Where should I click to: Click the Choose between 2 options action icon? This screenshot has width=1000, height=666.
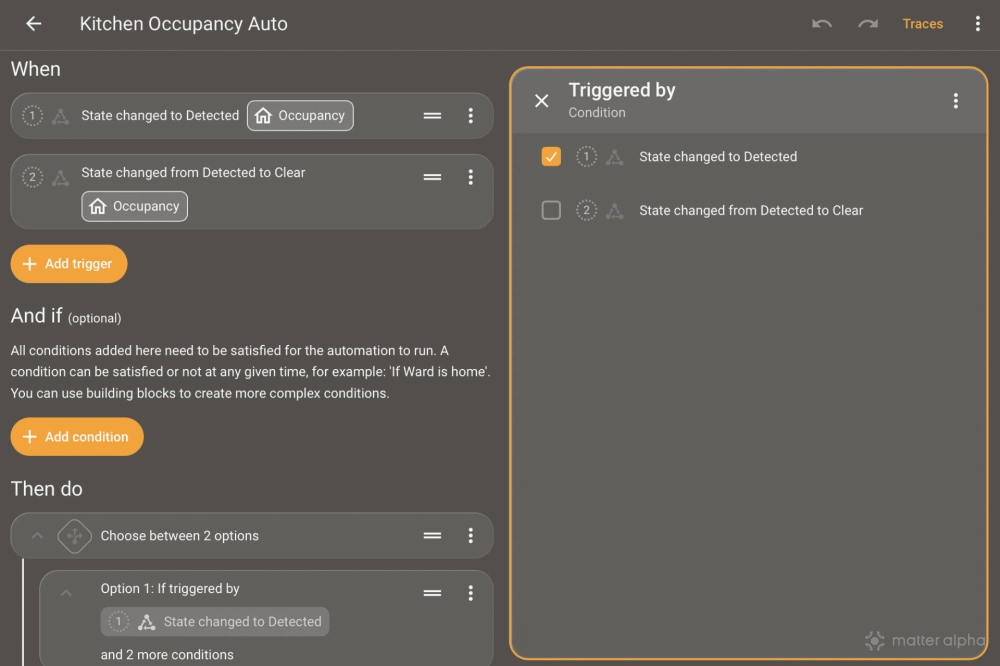click(75, 535)
